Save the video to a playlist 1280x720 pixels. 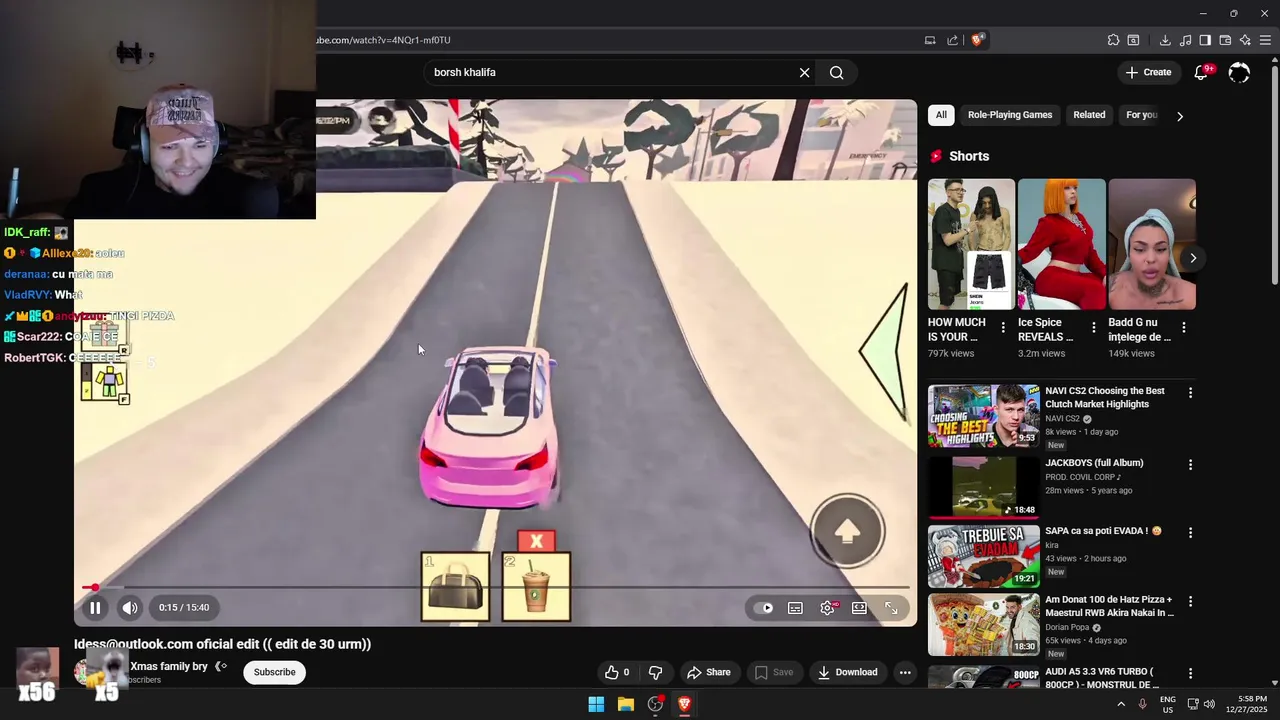click(774, 672)
